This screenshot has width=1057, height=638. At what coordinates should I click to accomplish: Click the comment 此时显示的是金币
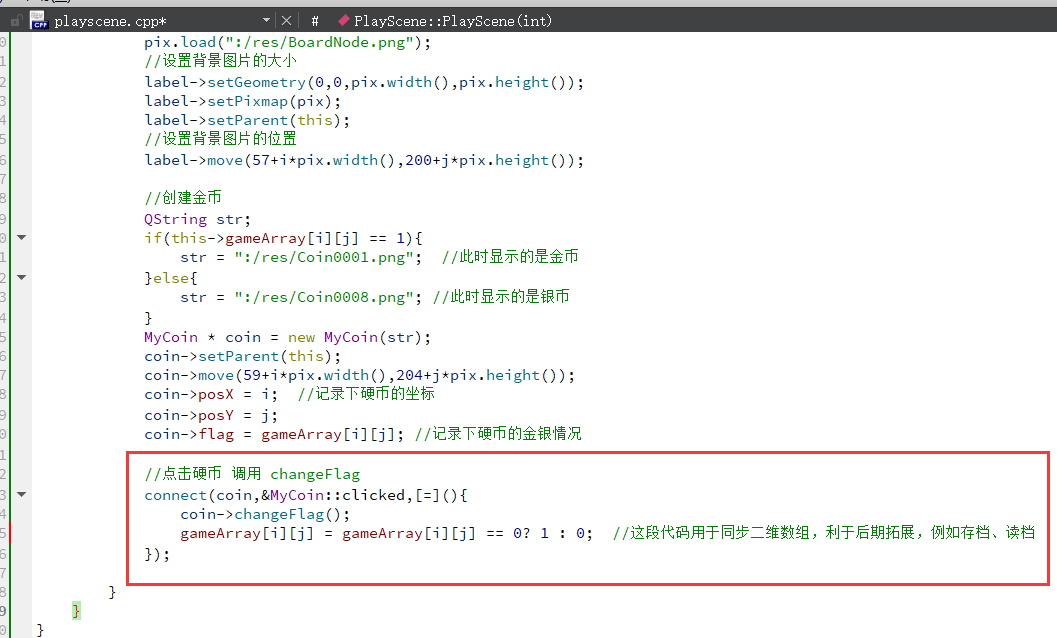pos(510,257)
